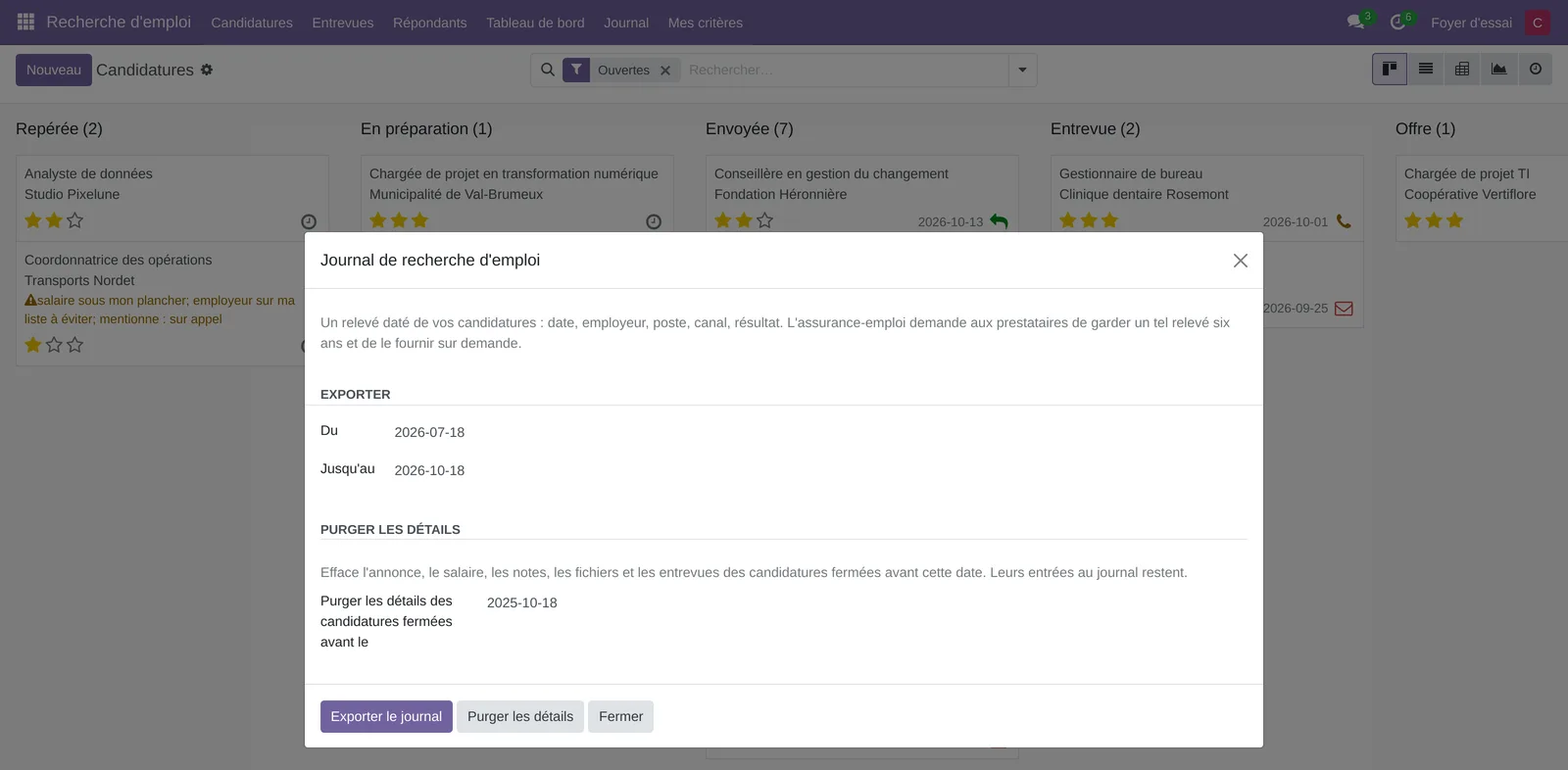This screenshot has height=770, width=1568.
Task: Click Exporter le journal button
Action: tap(386, 716)
